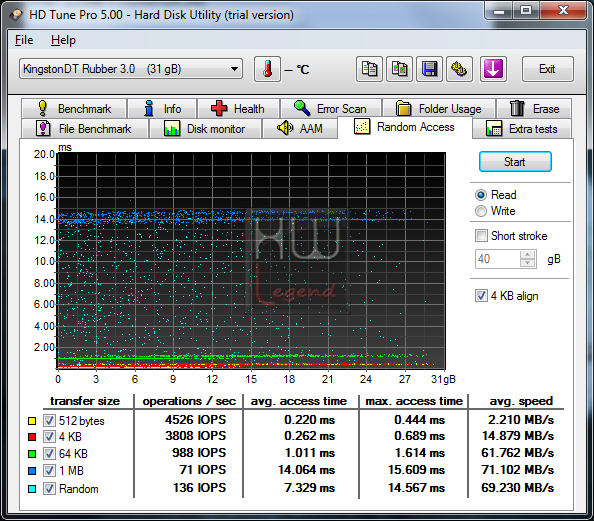Open the Info tab
594x521 pixels.
point(163,109)
